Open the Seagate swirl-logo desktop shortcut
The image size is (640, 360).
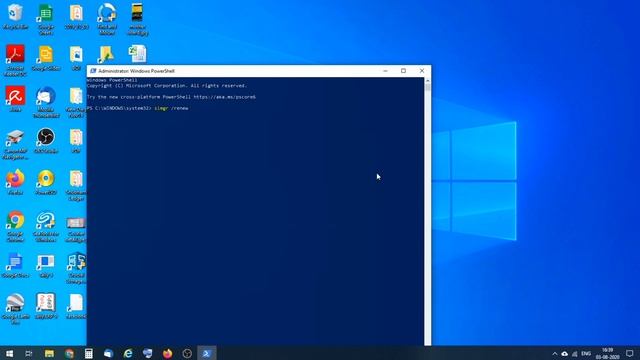pyautogui.click(x=46, y=226)
